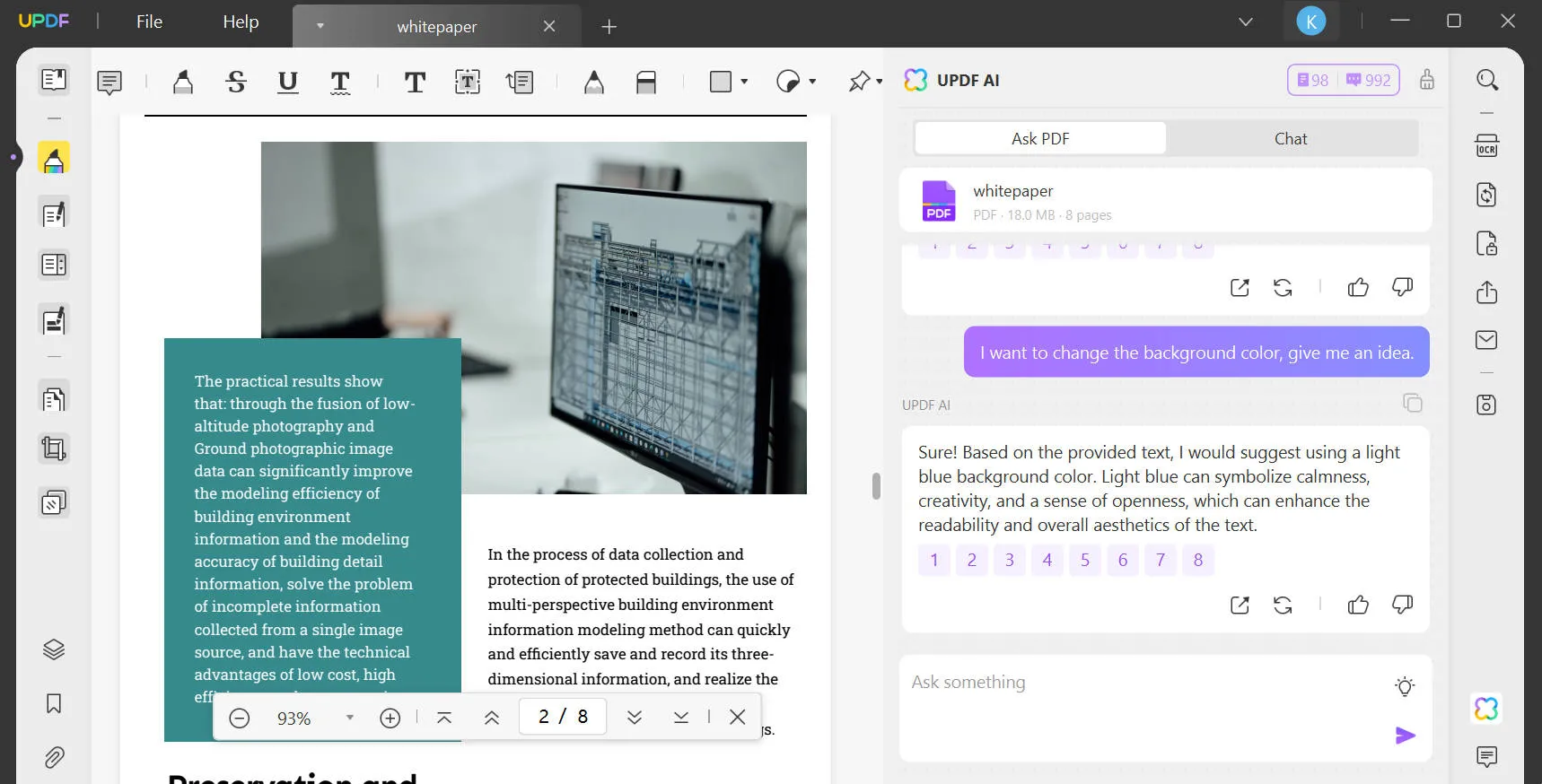
Task: Open the window list chevron in title bar
Action: [x=1246, y=22]
